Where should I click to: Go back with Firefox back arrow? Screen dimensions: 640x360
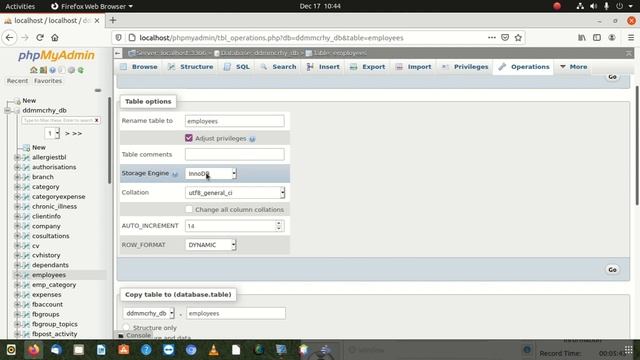pyautogui.click(x=9, y=38)
